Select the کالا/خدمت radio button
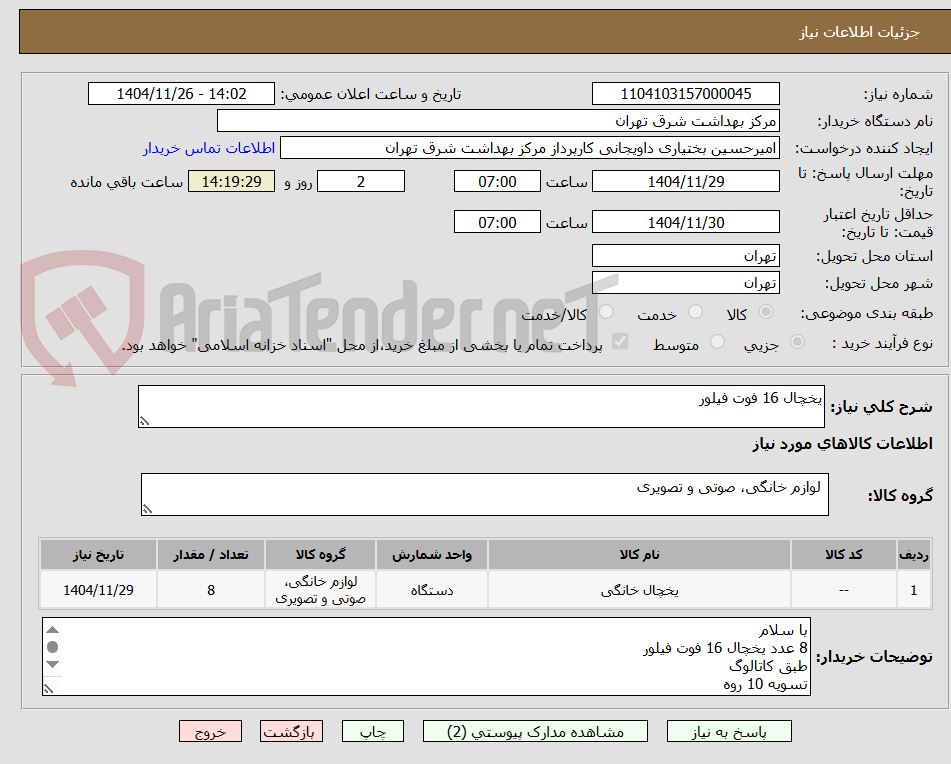This screenshot has width=951, height=764. point(606,312)
